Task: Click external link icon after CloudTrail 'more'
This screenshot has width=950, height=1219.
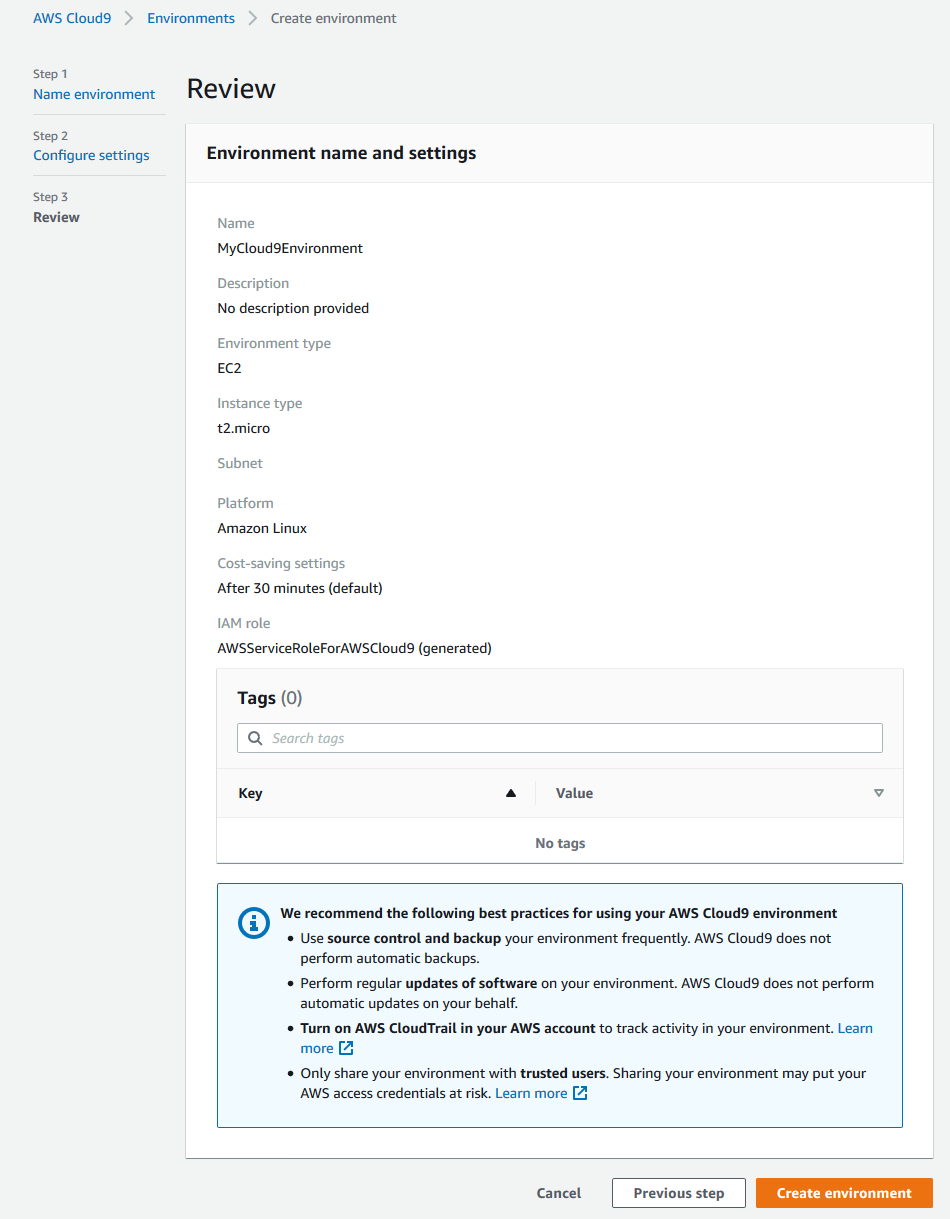Action: click(x=346, y=1048)
